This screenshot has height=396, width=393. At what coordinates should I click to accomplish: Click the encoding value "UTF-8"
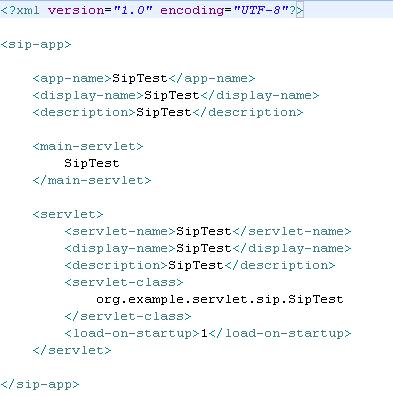click(260, 10)
